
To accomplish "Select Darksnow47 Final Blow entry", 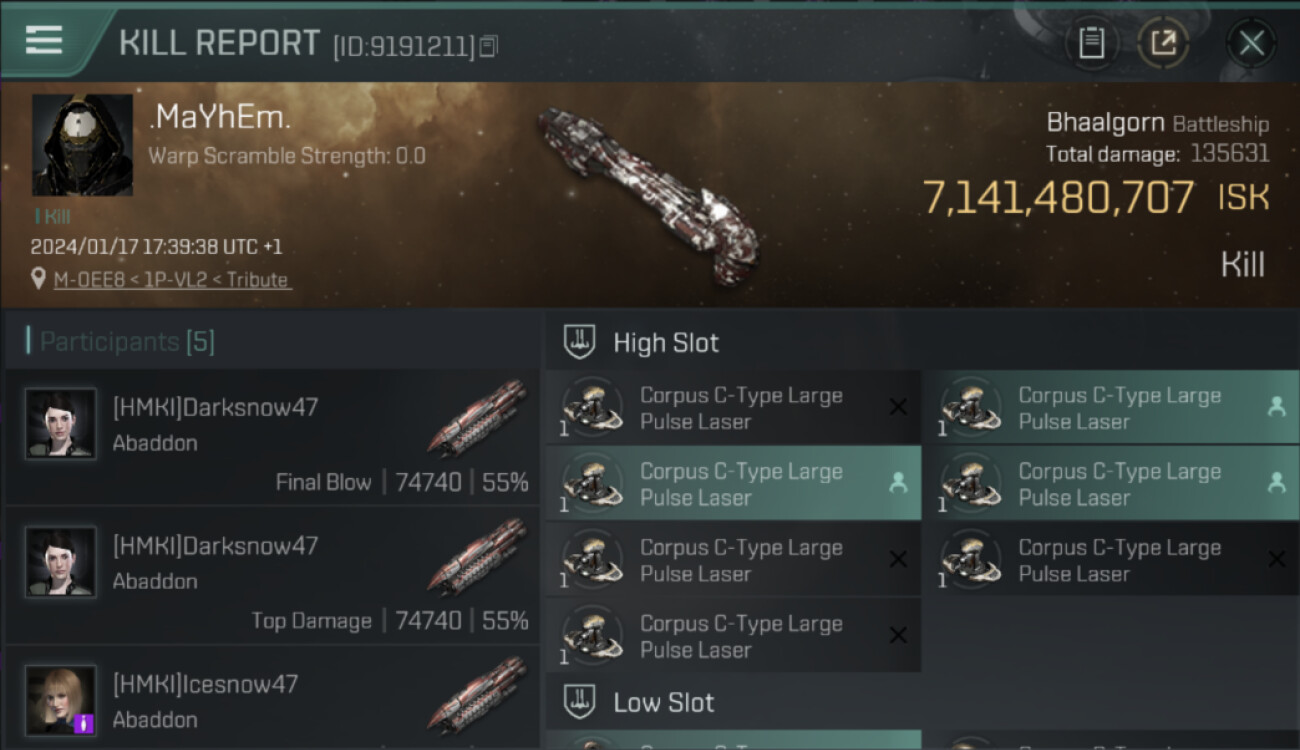I will click(x=272, y=438).
